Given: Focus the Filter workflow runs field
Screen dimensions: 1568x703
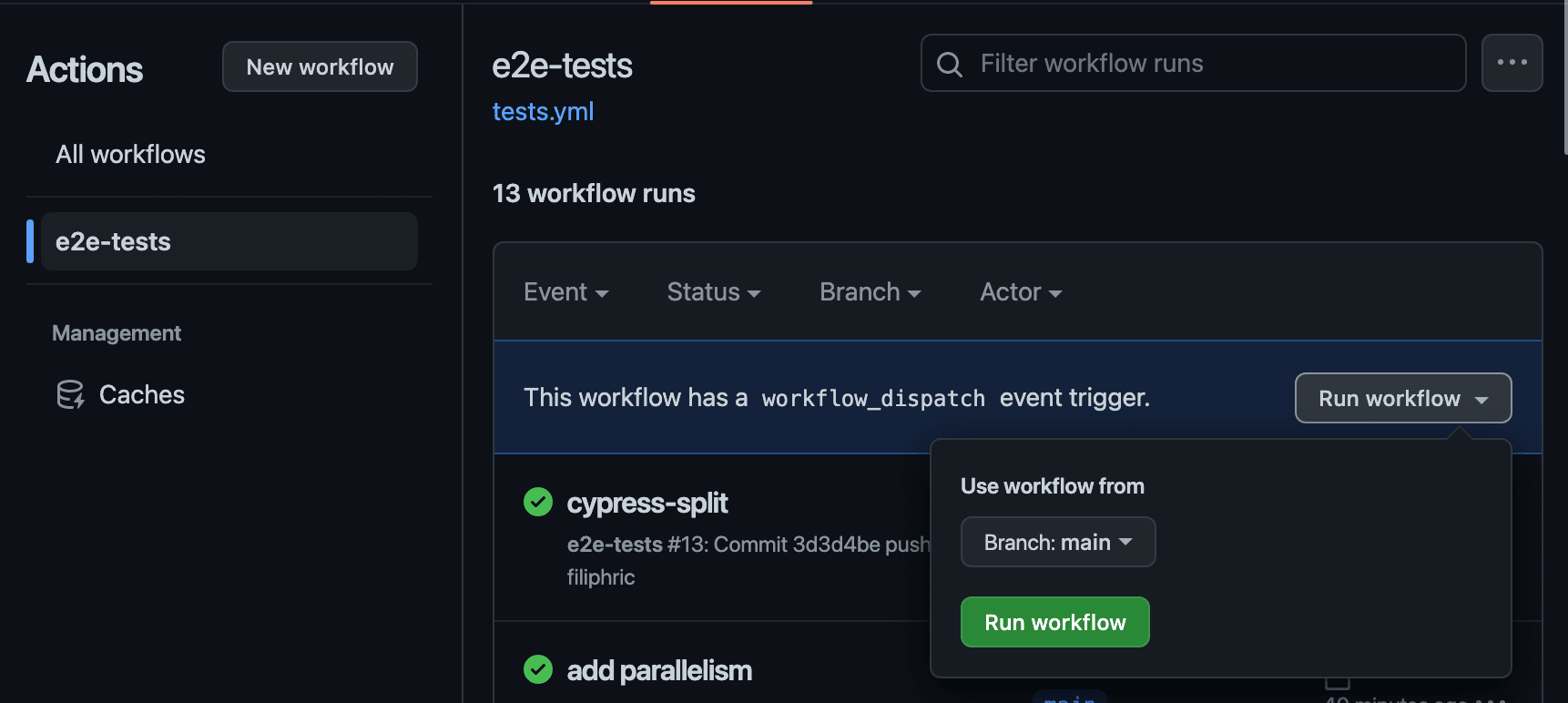Looking at the screenshot, I should [1193, 63].
